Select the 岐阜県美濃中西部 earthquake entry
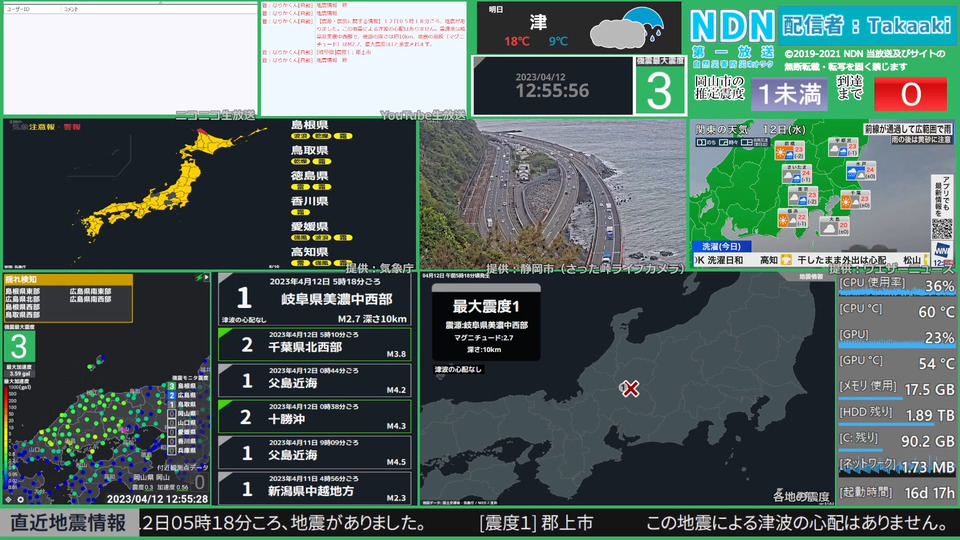960x540 pixels. click(315, 299)
